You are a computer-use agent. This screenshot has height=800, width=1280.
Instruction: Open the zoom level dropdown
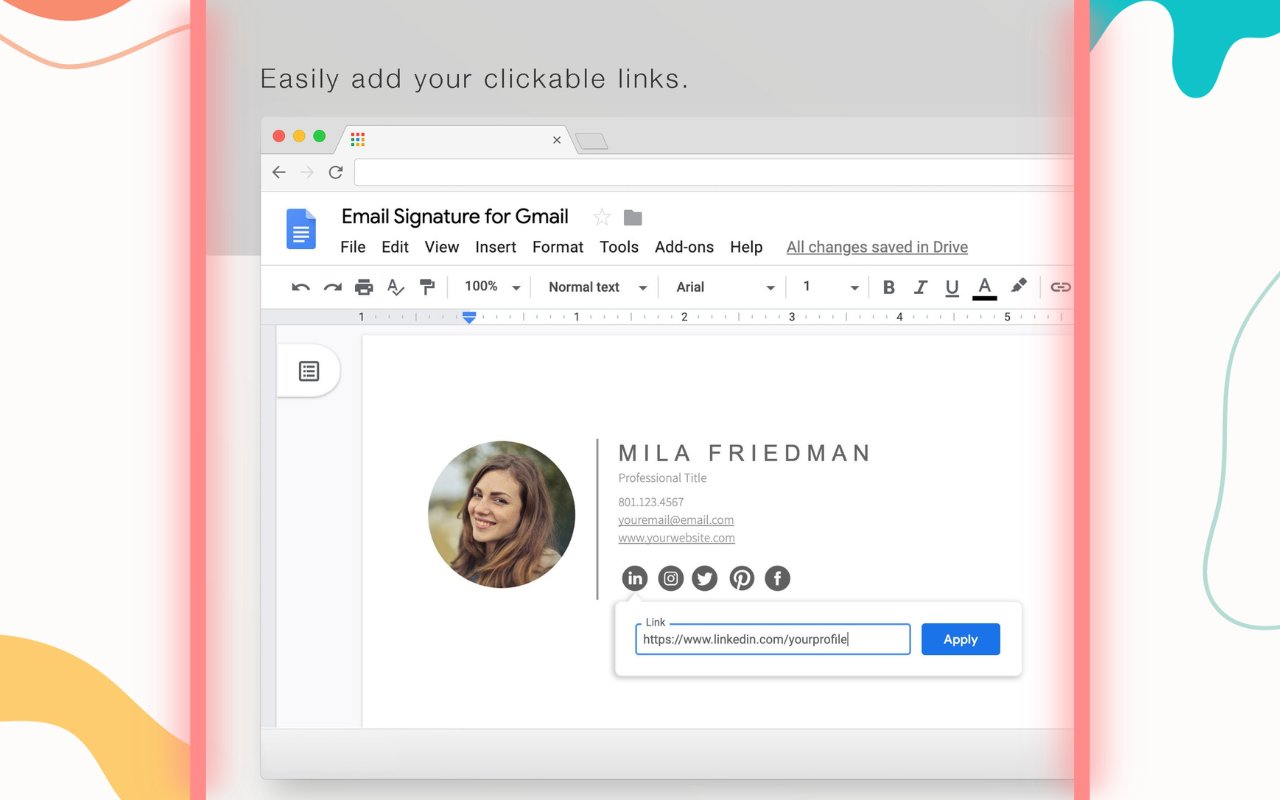point(490,287)
